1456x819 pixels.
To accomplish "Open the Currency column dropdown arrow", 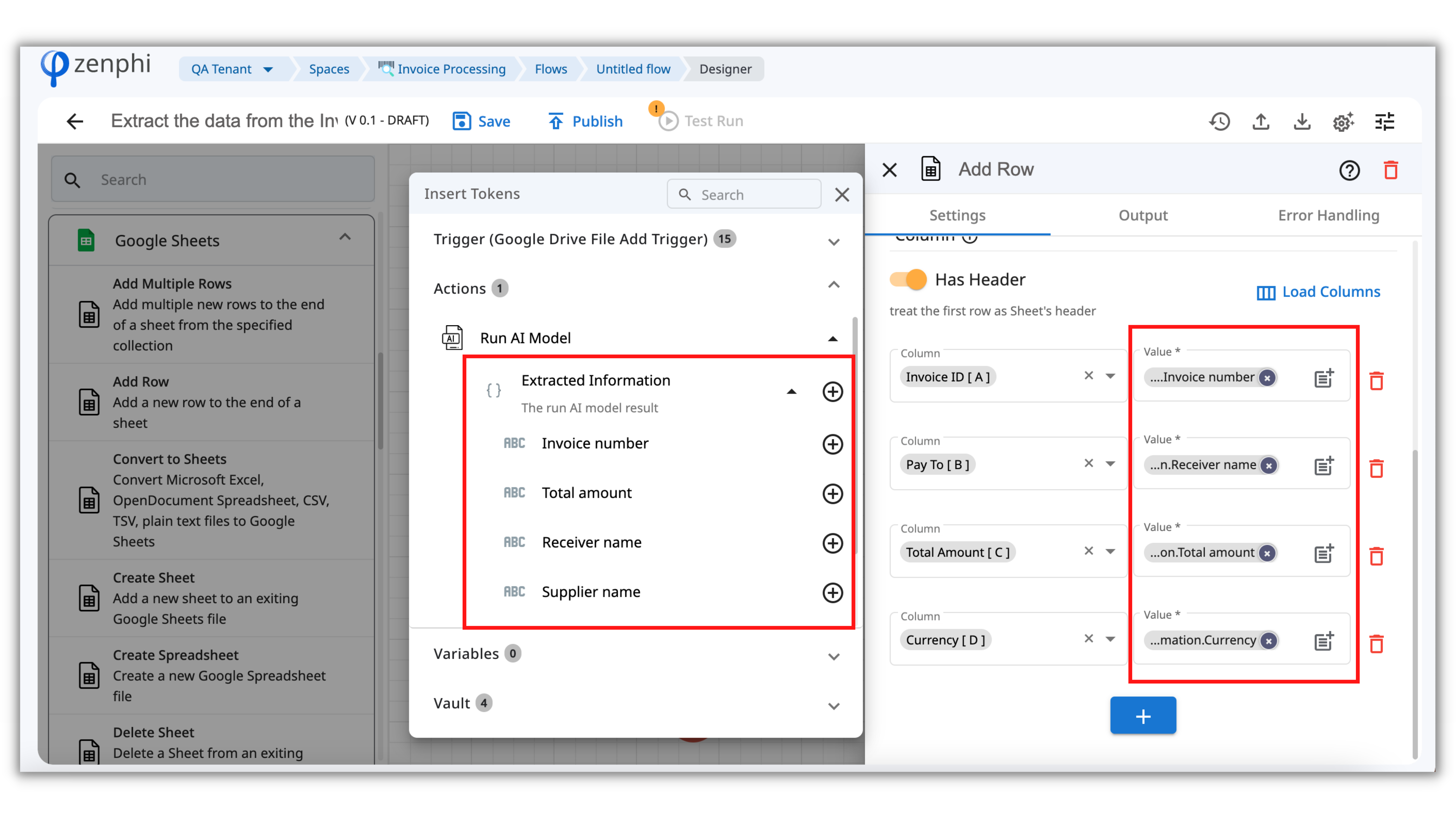I will (1110, 639).
